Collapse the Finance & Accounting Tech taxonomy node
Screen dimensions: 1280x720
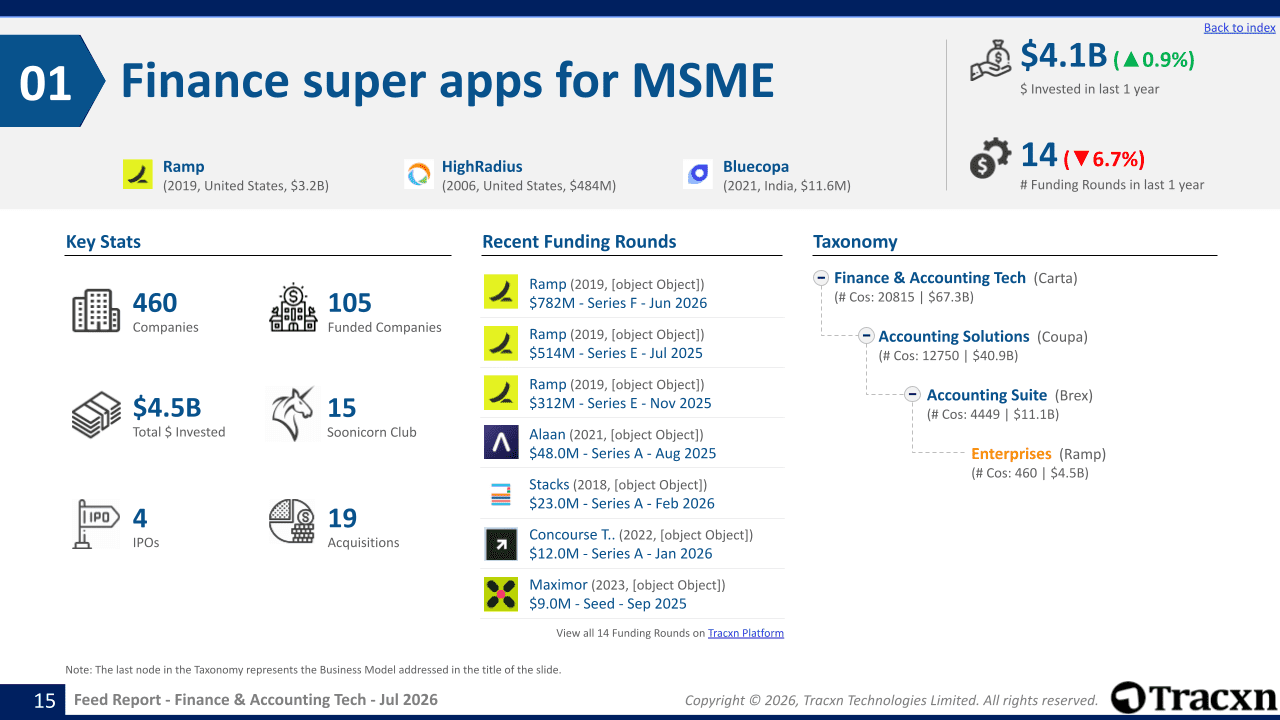coord(821,278)
